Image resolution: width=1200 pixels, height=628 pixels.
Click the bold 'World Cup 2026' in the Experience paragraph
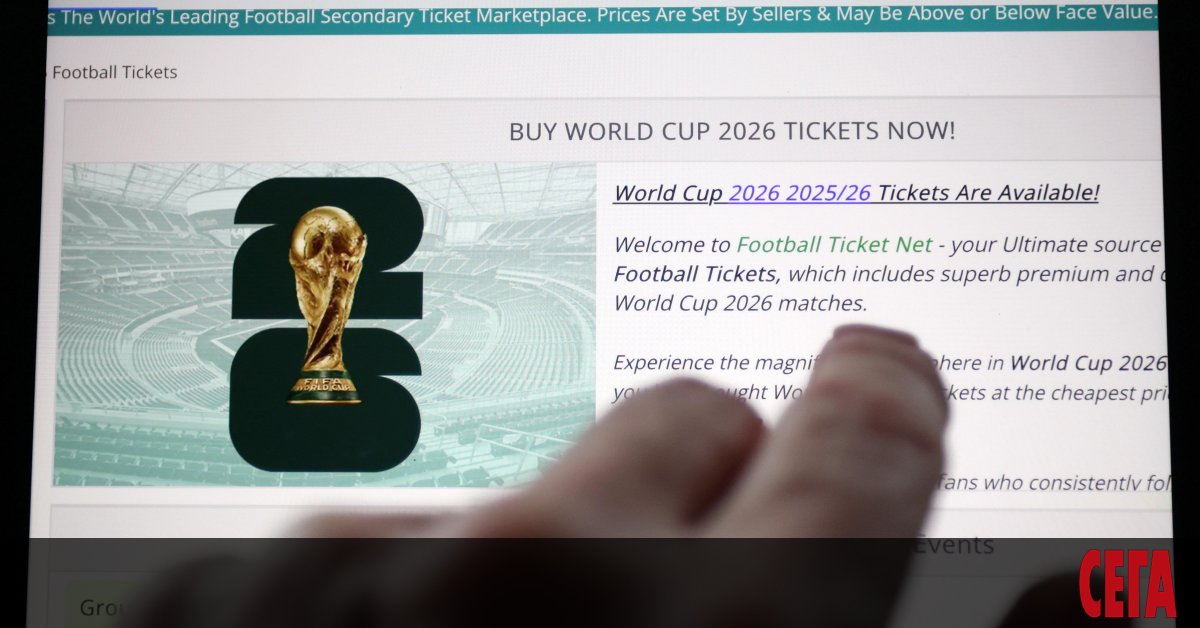pos(1088,363)
